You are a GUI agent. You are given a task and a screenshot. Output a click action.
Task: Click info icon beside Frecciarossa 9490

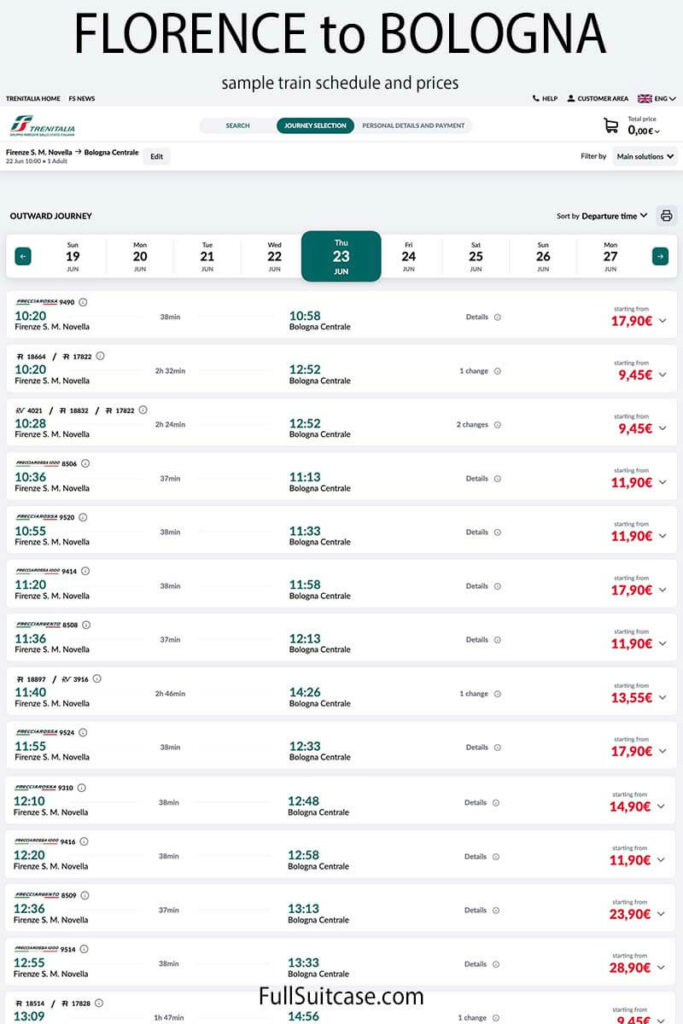[x=83, y=302]
